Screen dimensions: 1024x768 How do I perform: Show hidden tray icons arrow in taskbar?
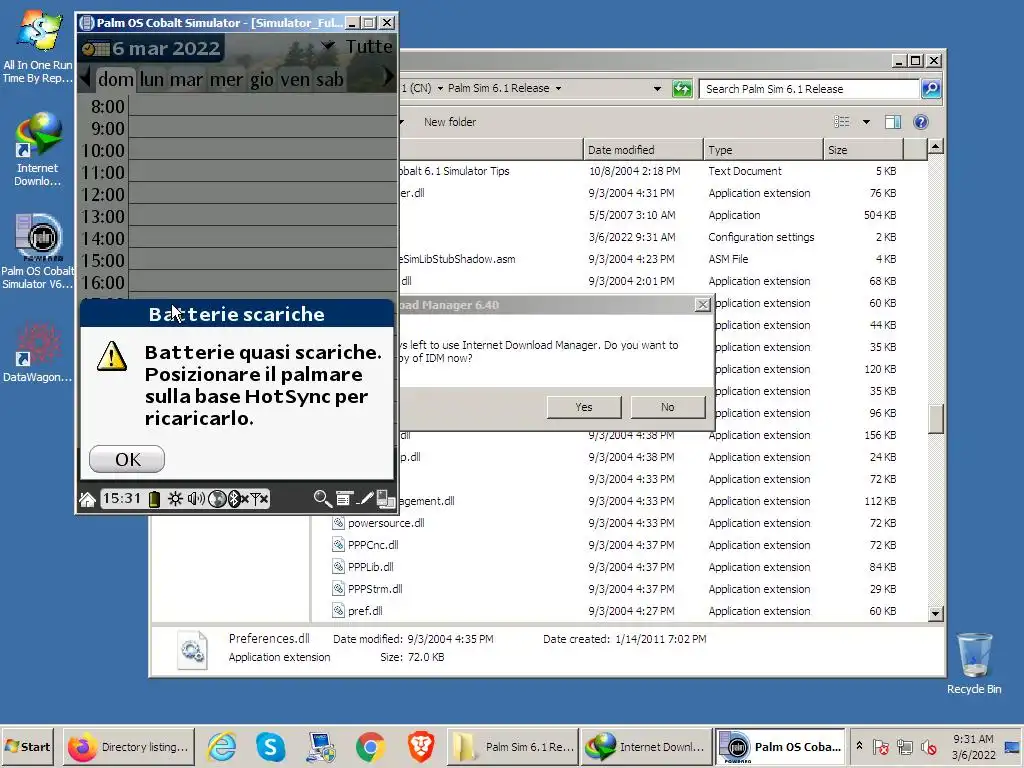[859, 745]
